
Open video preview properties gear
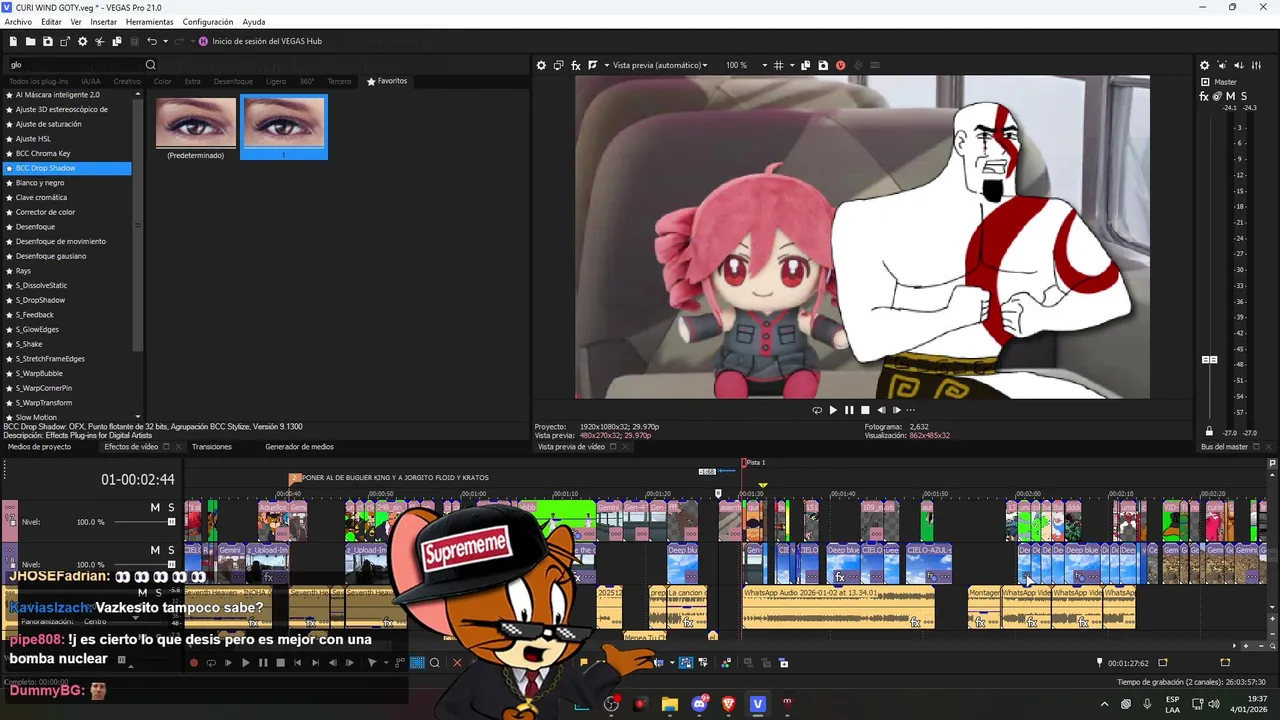541,65
